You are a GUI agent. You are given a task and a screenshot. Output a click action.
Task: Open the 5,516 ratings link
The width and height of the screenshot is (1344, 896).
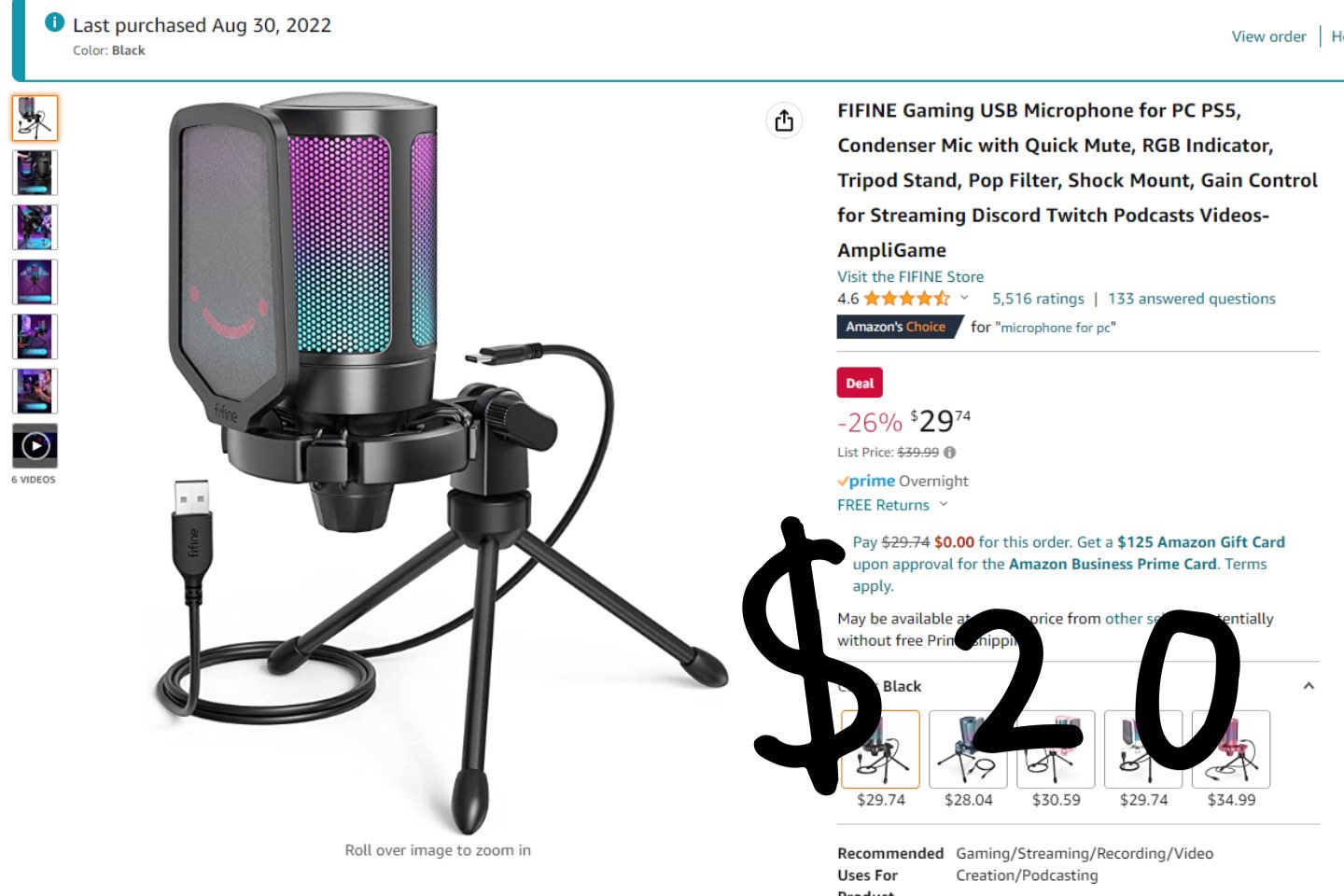1038,299
